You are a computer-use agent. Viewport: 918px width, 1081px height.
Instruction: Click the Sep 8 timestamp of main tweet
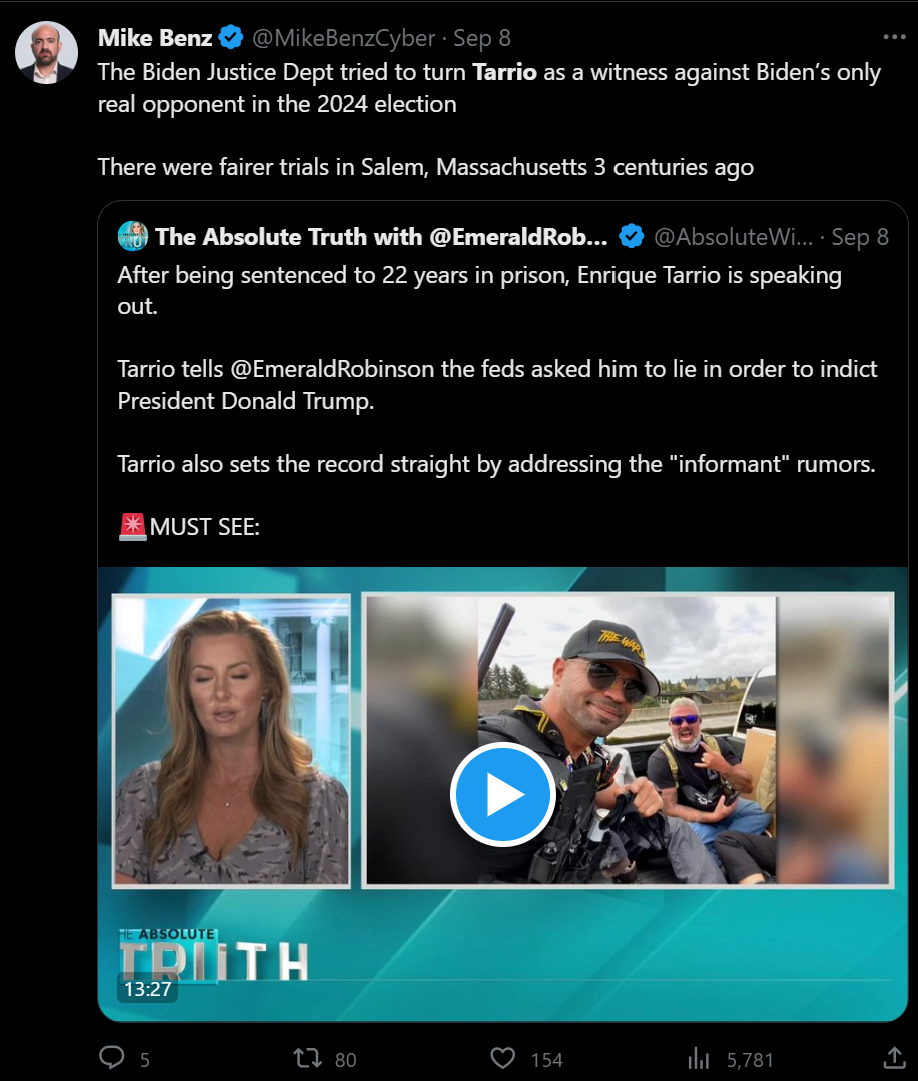[482, 38]
